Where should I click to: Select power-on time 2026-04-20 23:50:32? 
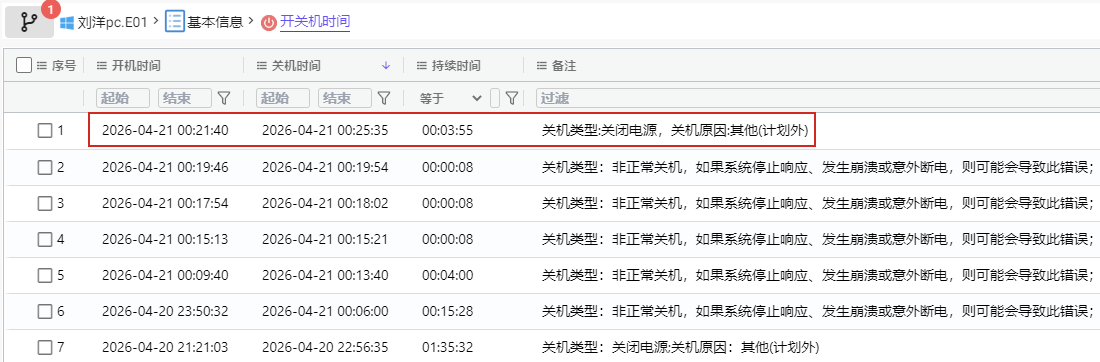(x=165, y=311)
